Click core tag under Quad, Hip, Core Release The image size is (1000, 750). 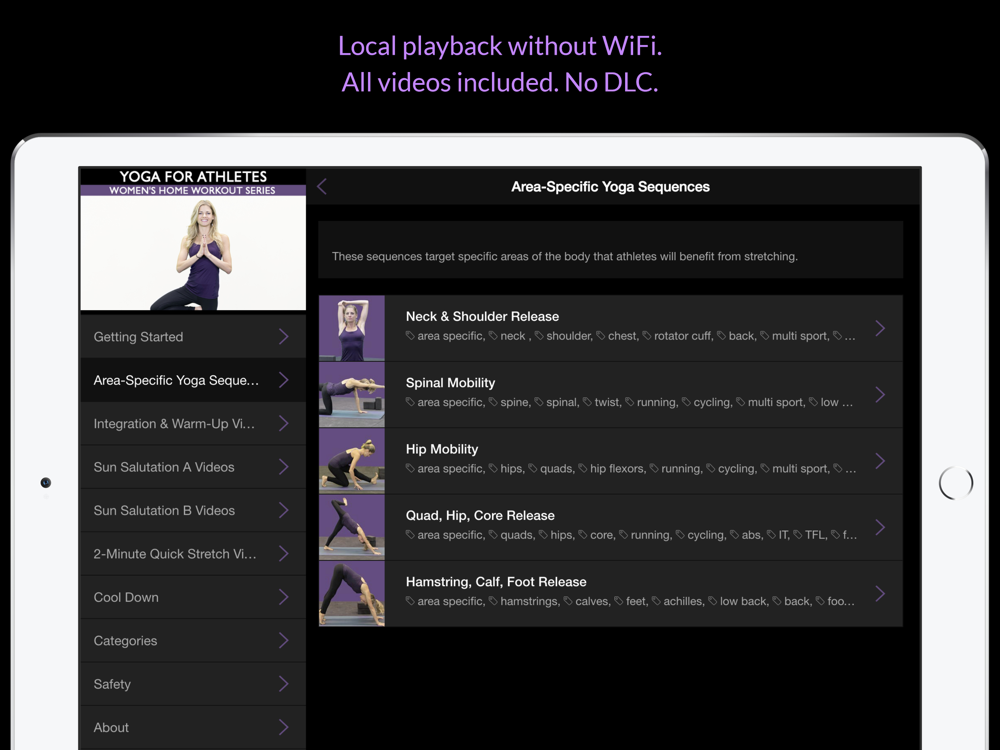(x=596, y=535)
